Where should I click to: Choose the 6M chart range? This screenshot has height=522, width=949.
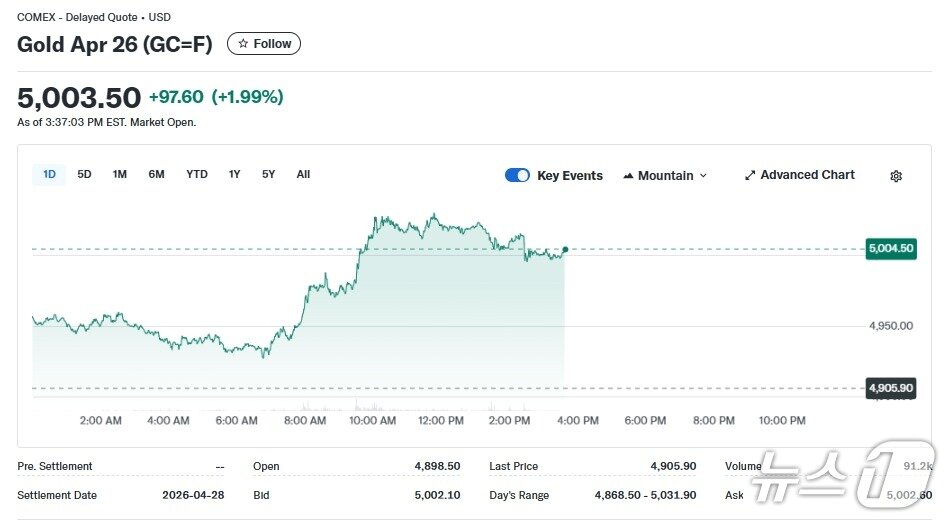[x=156, y=174]
